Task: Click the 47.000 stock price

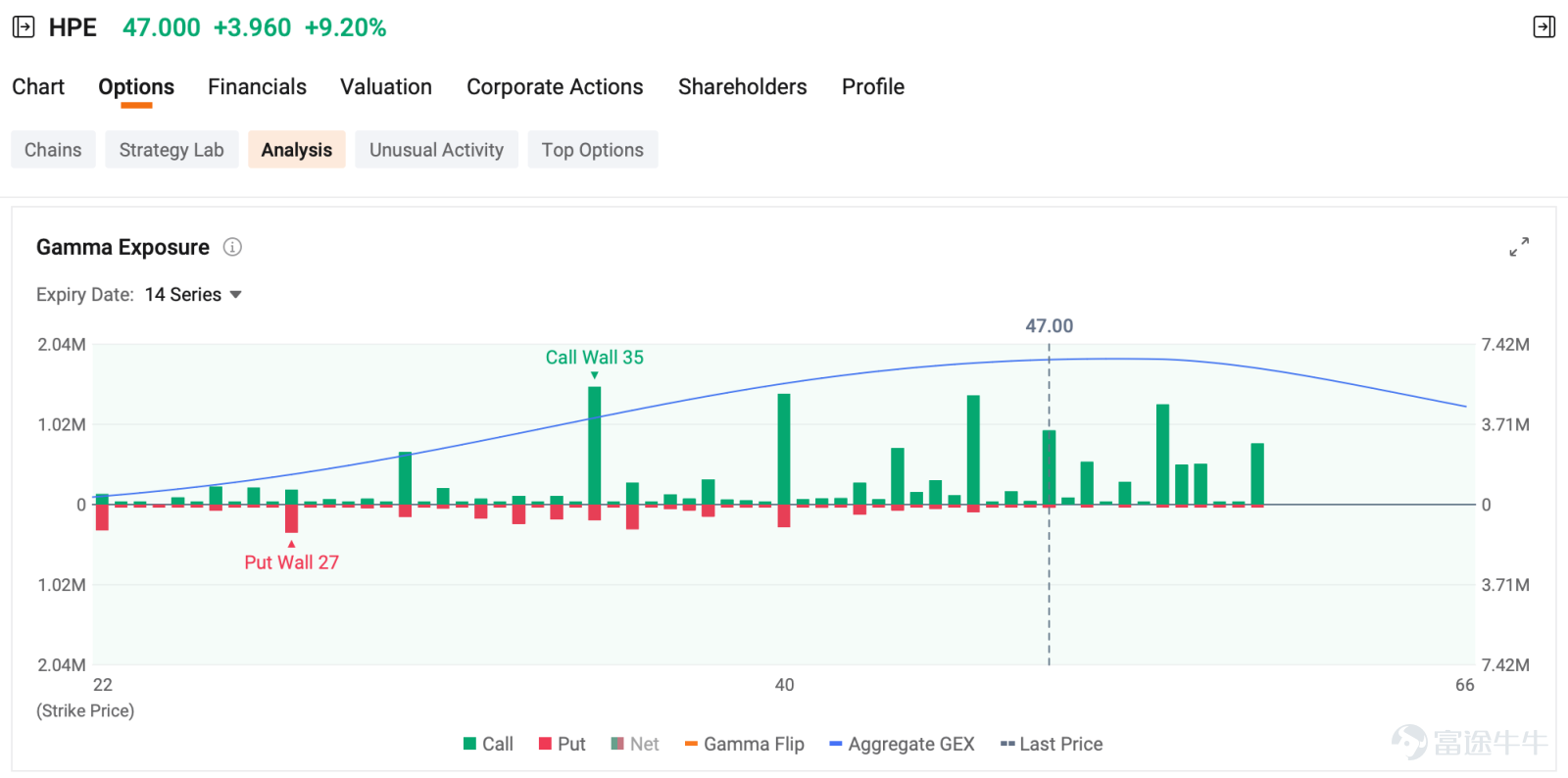Action: (x=162, y=27)
